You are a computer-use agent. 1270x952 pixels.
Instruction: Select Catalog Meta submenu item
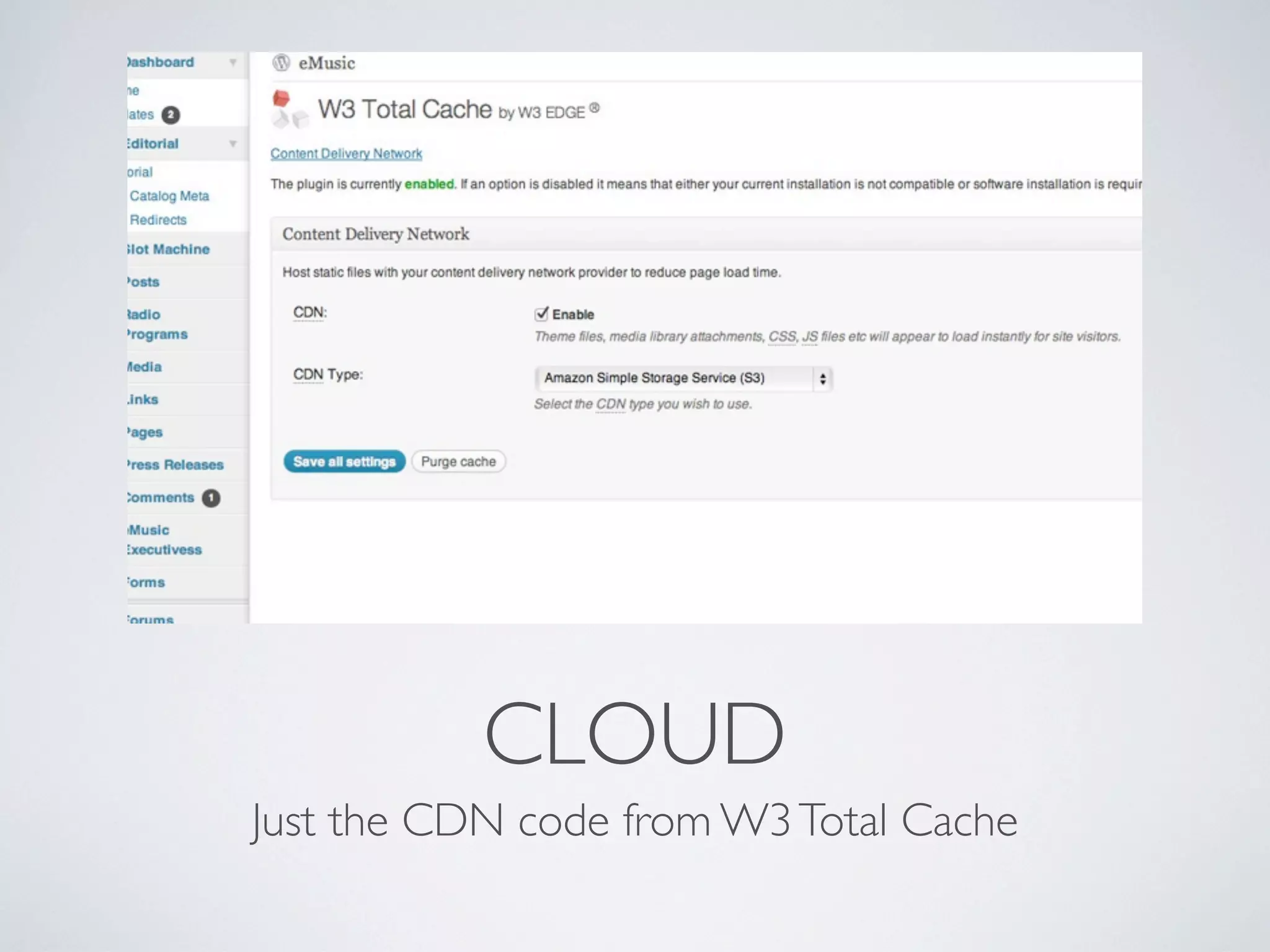(169, 196)
